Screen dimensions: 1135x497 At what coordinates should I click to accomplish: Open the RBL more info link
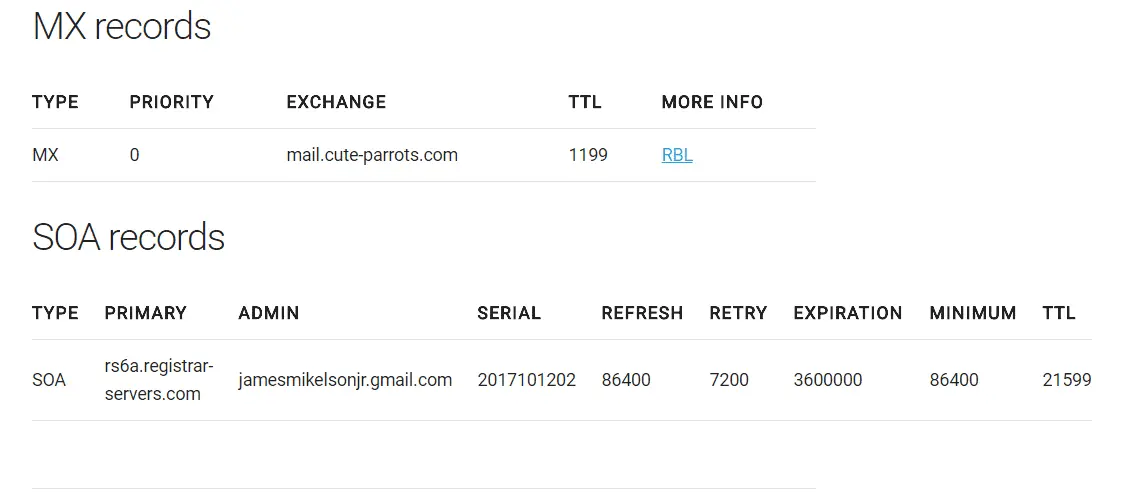(x=677, y=155)
